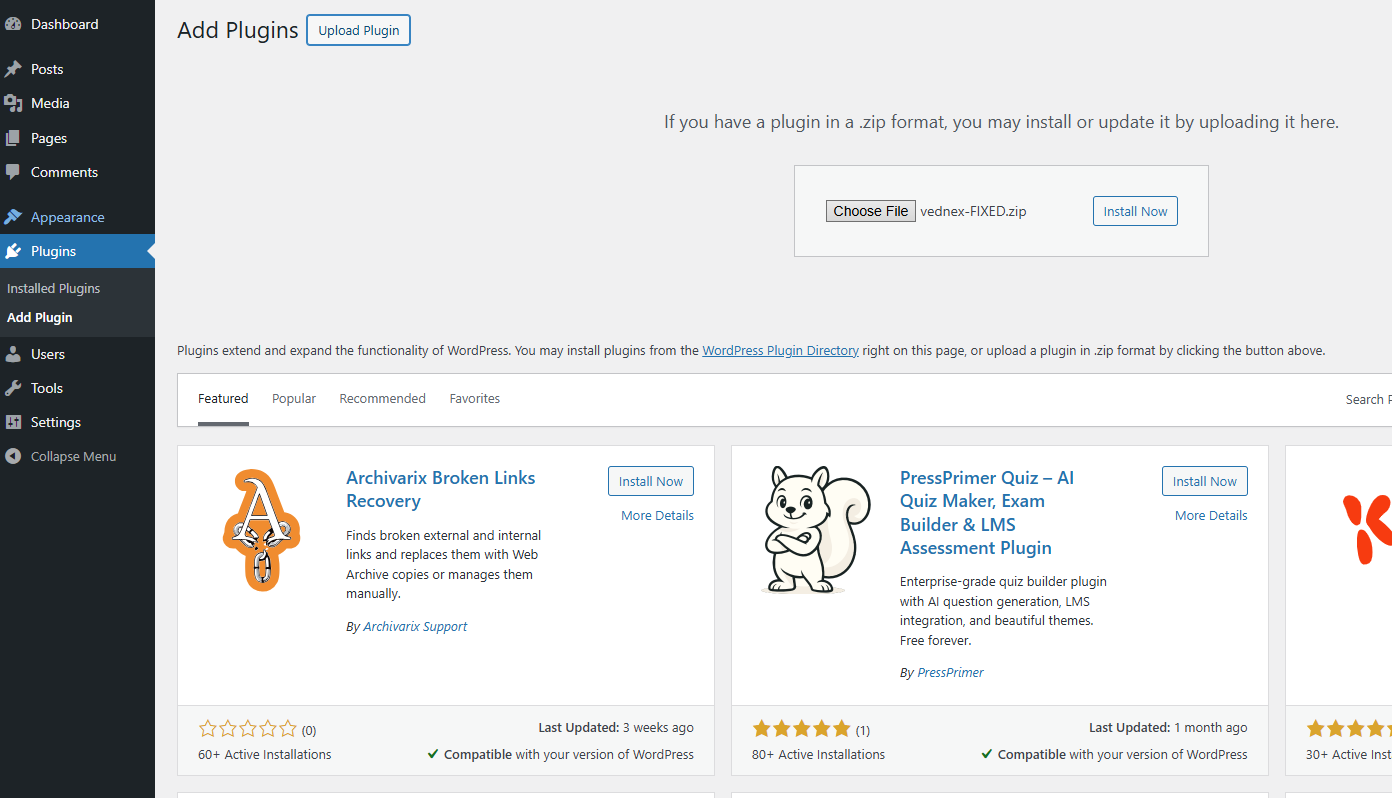Open the Users menu
This screenshot has height=798, width=1392.
(77, 354)
